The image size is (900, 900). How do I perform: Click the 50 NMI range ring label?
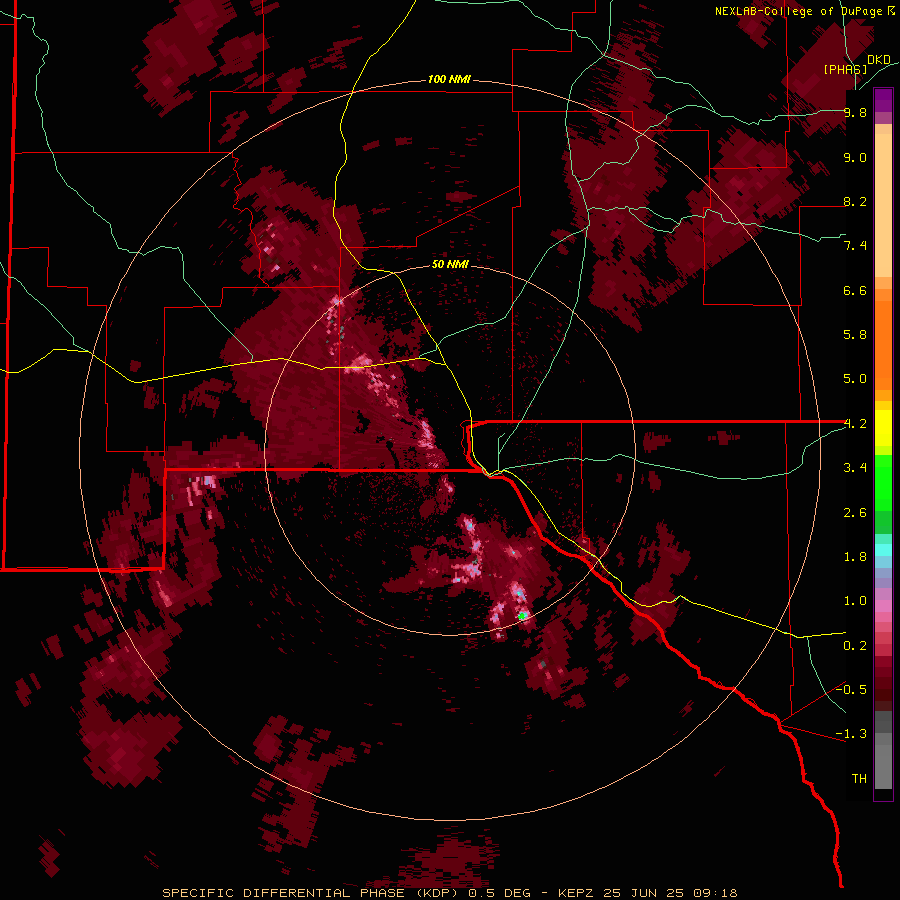[x=450, y=264]
